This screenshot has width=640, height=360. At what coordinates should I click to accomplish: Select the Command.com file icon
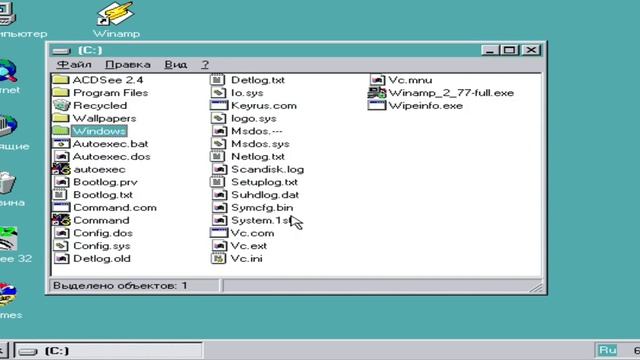coord(61,207)
